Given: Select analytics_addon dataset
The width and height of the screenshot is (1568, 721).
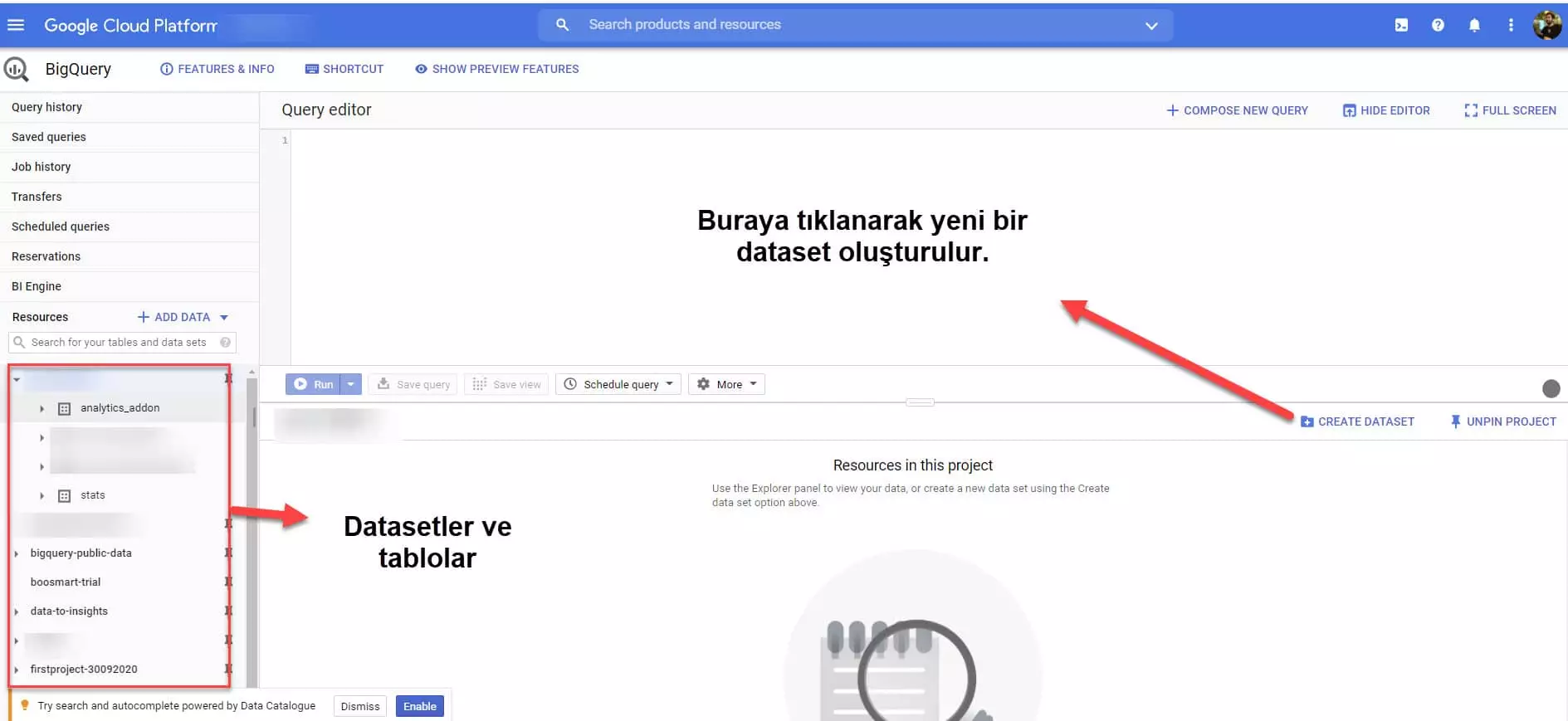Looking at the screenshot, I should (120, 408).
